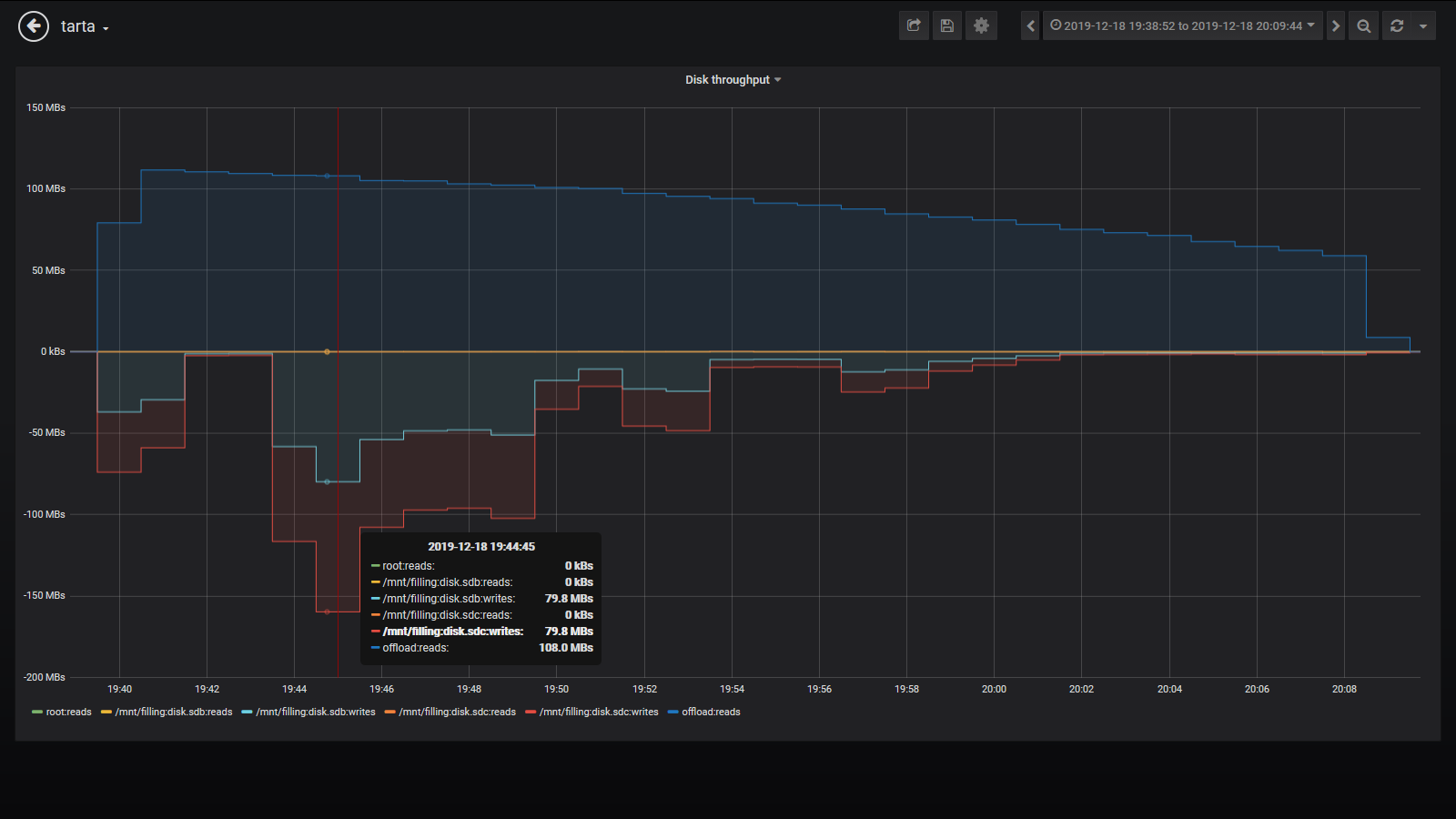Viewport: 1456px width, 819px height.
Task: Refresh the dashboard
Action: (x=1397, y=25)
